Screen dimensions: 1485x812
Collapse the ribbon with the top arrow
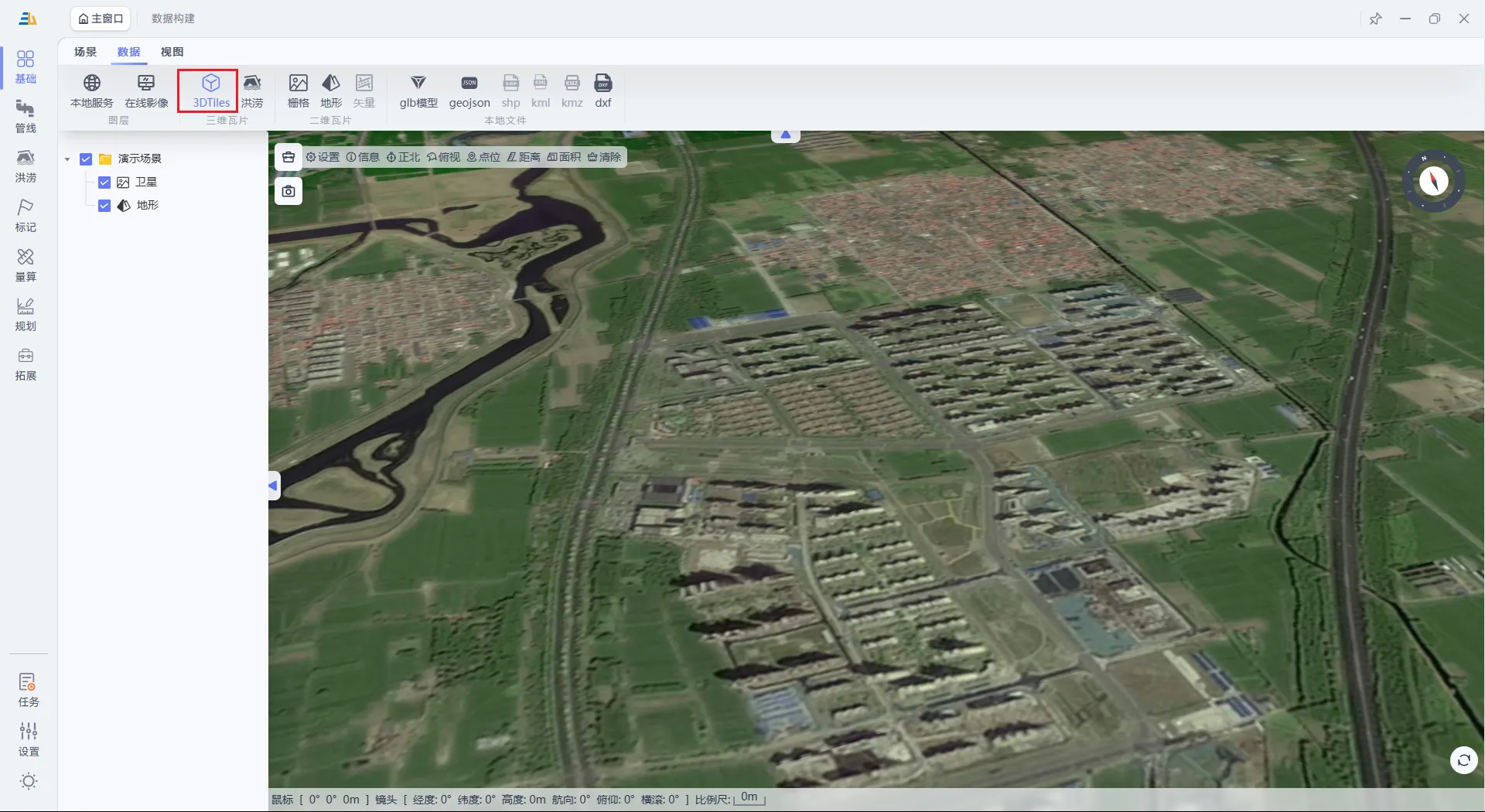point(786,135)
